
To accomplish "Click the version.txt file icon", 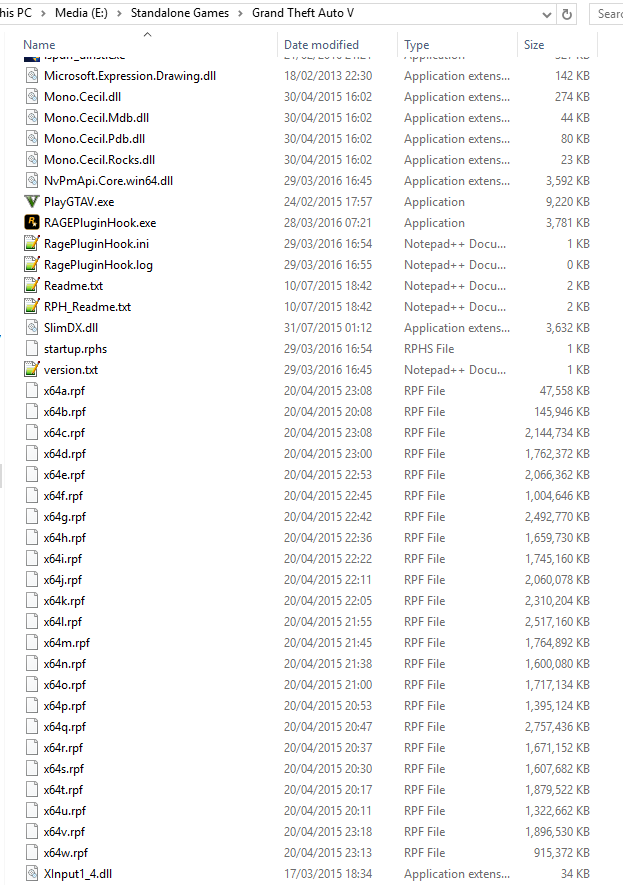I will click(x=32, y=369).
